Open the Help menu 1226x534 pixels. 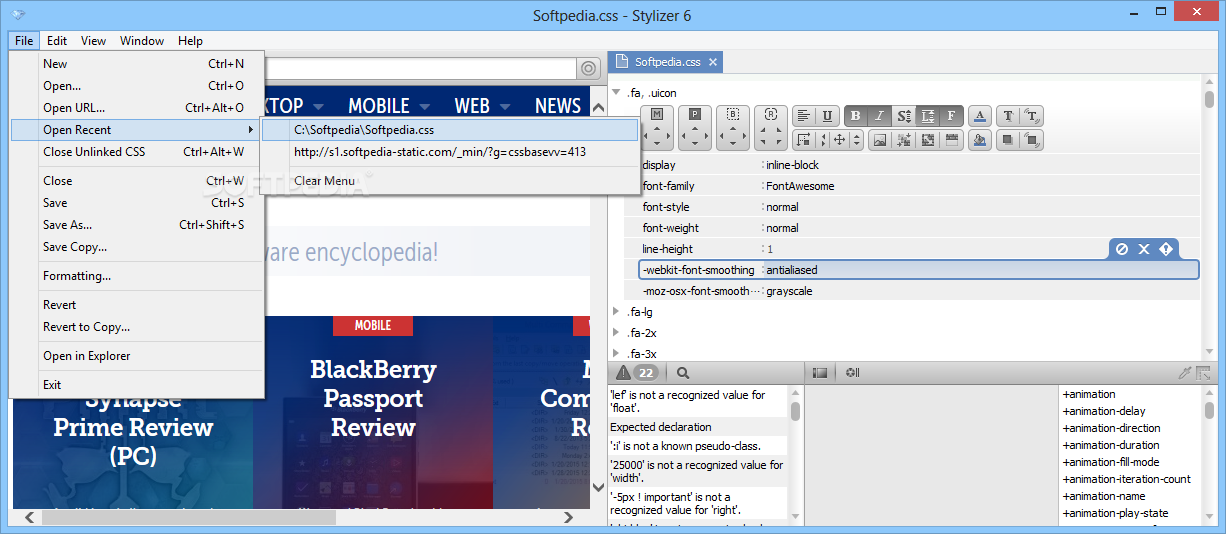[x=190, y=41]
